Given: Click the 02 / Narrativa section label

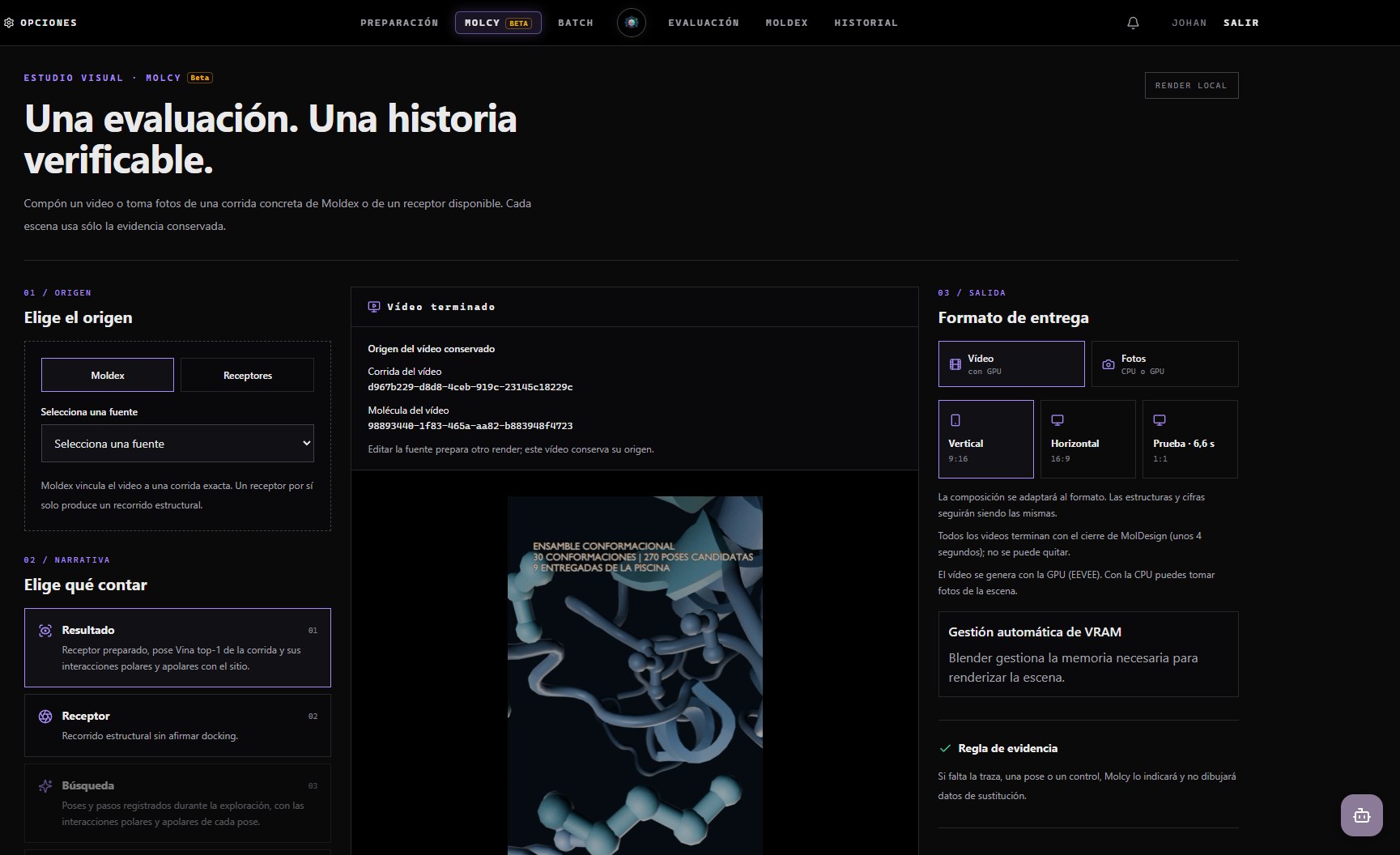Looking at the screenshot, I should coord(67,560).
